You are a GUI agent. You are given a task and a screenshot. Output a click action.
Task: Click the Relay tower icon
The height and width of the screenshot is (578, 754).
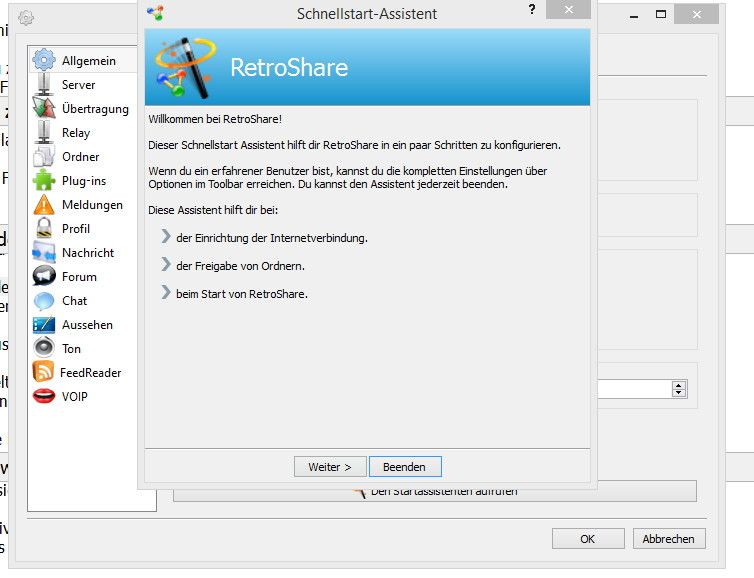[x=44, y=132]
